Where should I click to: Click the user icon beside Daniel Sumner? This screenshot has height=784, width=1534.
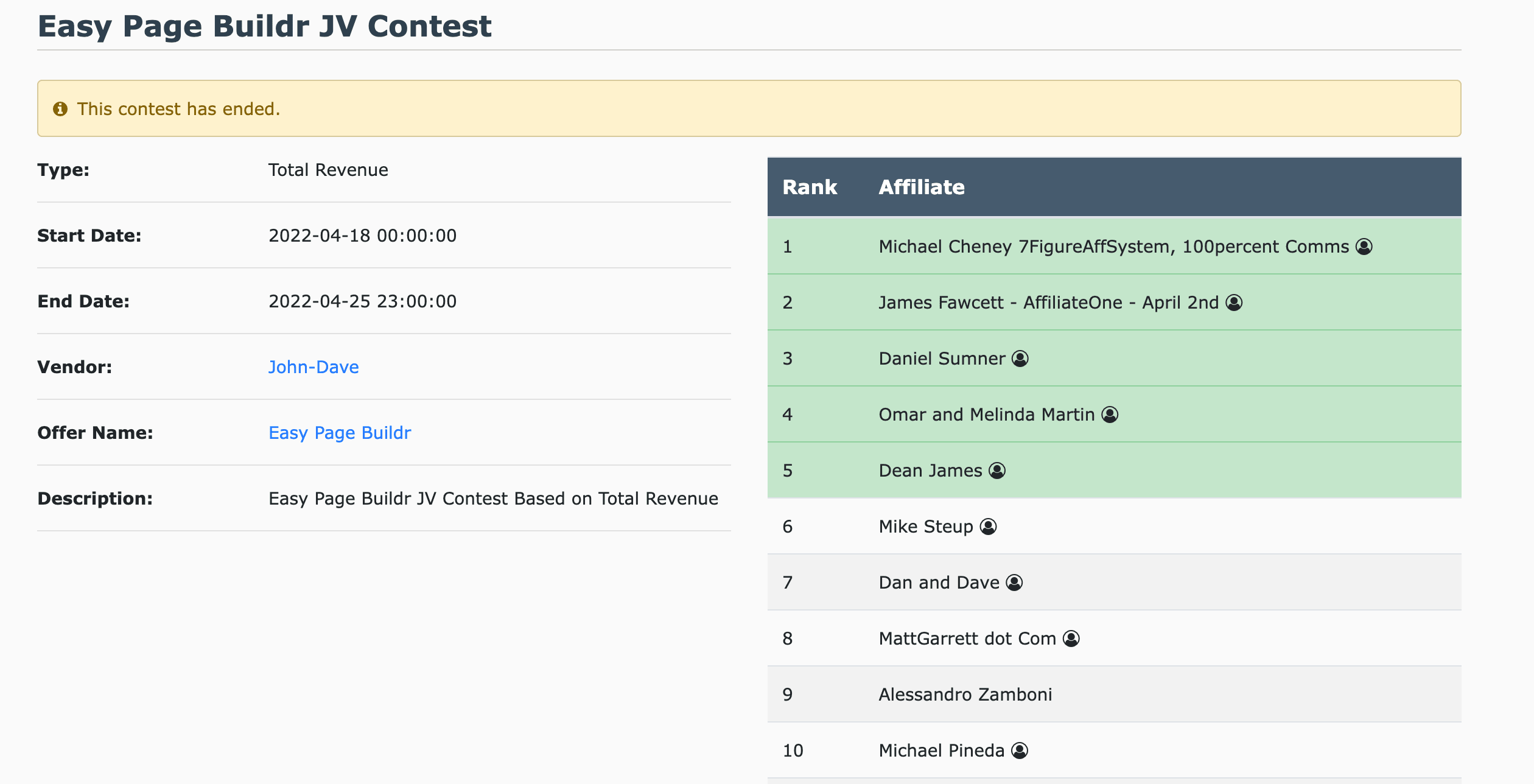1020,359
